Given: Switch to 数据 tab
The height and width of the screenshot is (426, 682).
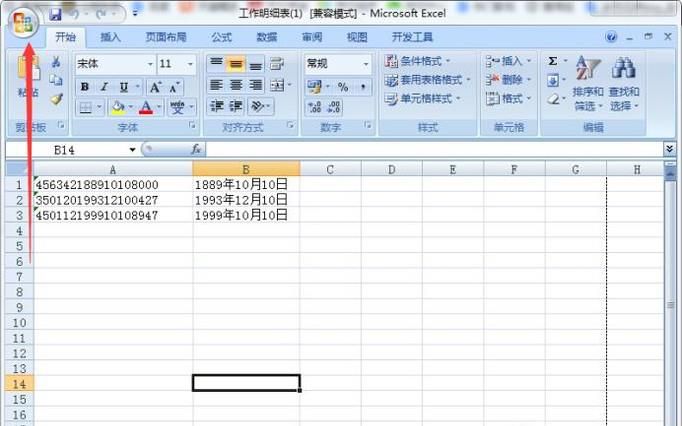Looking at the screenshot, I should click(267, 37).
